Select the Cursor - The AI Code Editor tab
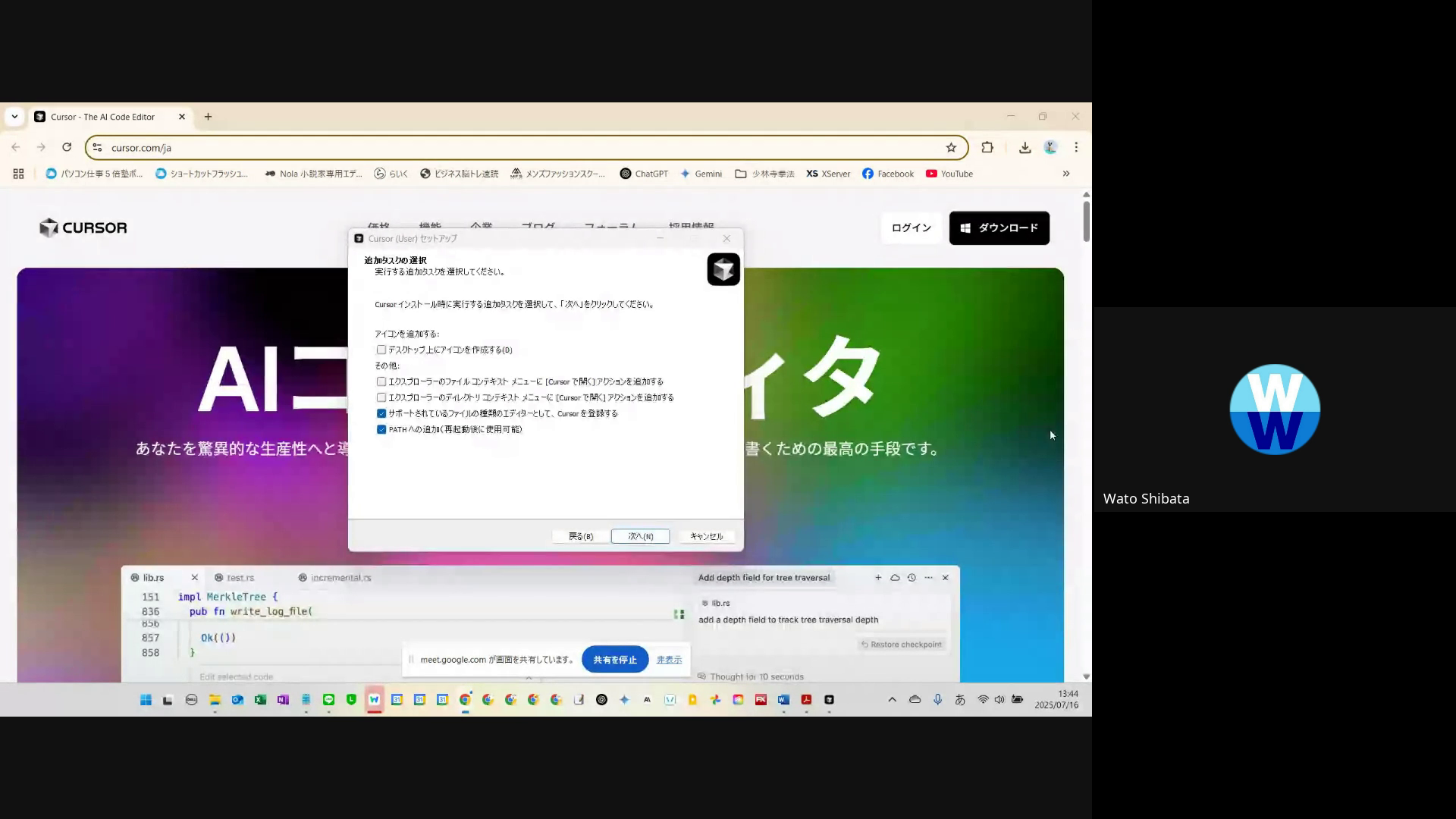 tap(102, 117)
